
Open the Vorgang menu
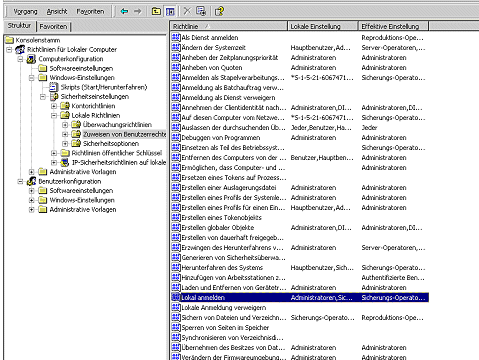tap(25, 12)
